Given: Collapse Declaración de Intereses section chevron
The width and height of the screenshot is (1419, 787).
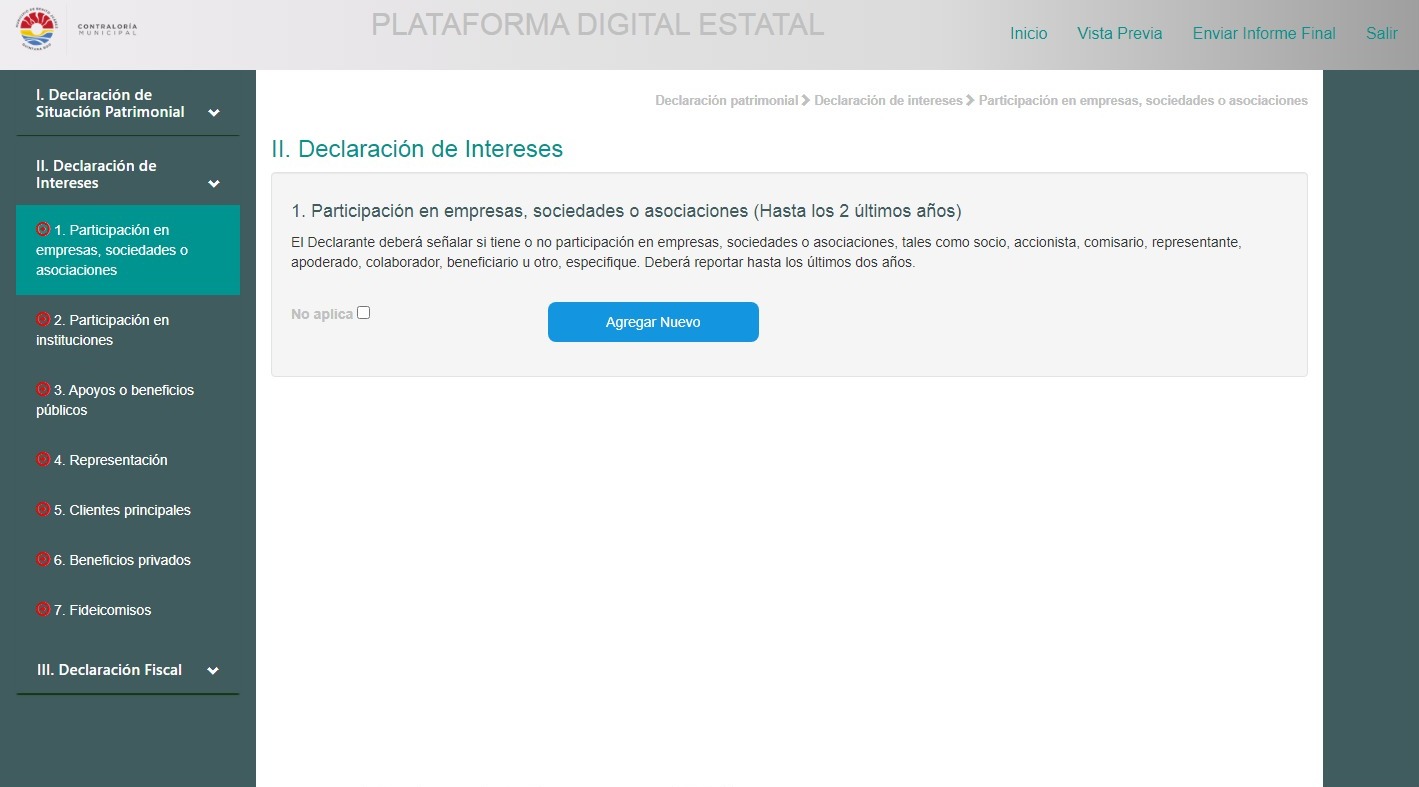Looking at the screenshot, I should (213, 184).
